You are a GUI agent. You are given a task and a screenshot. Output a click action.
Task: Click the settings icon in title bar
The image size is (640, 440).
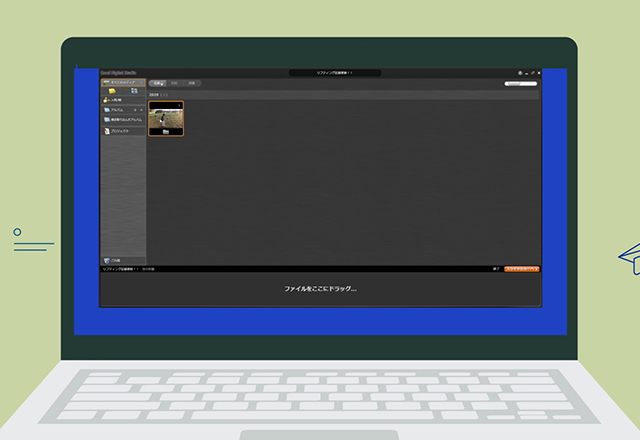click(521, 73)
